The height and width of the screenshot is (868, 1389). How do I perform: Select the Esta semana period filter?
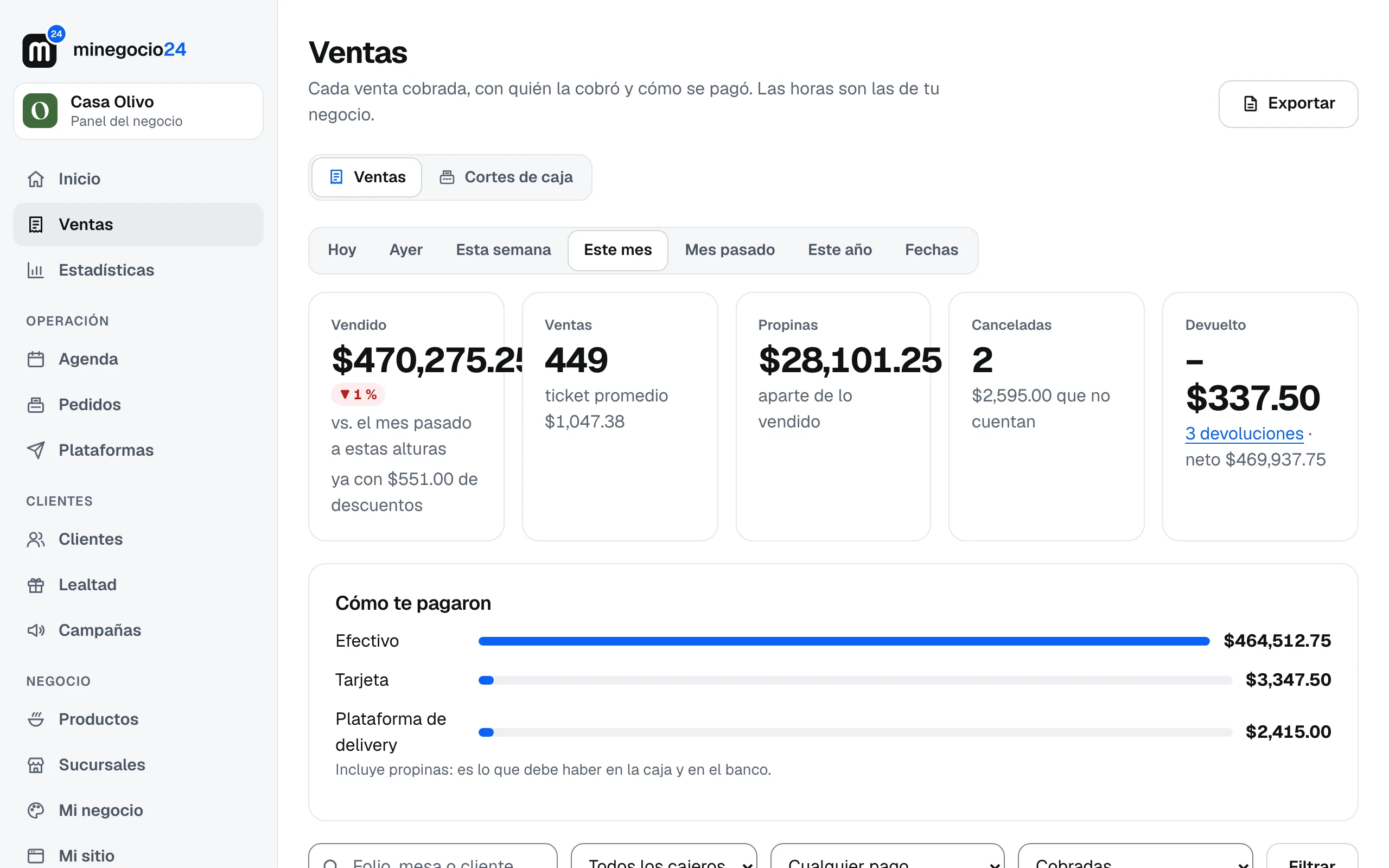coord(504,250)
